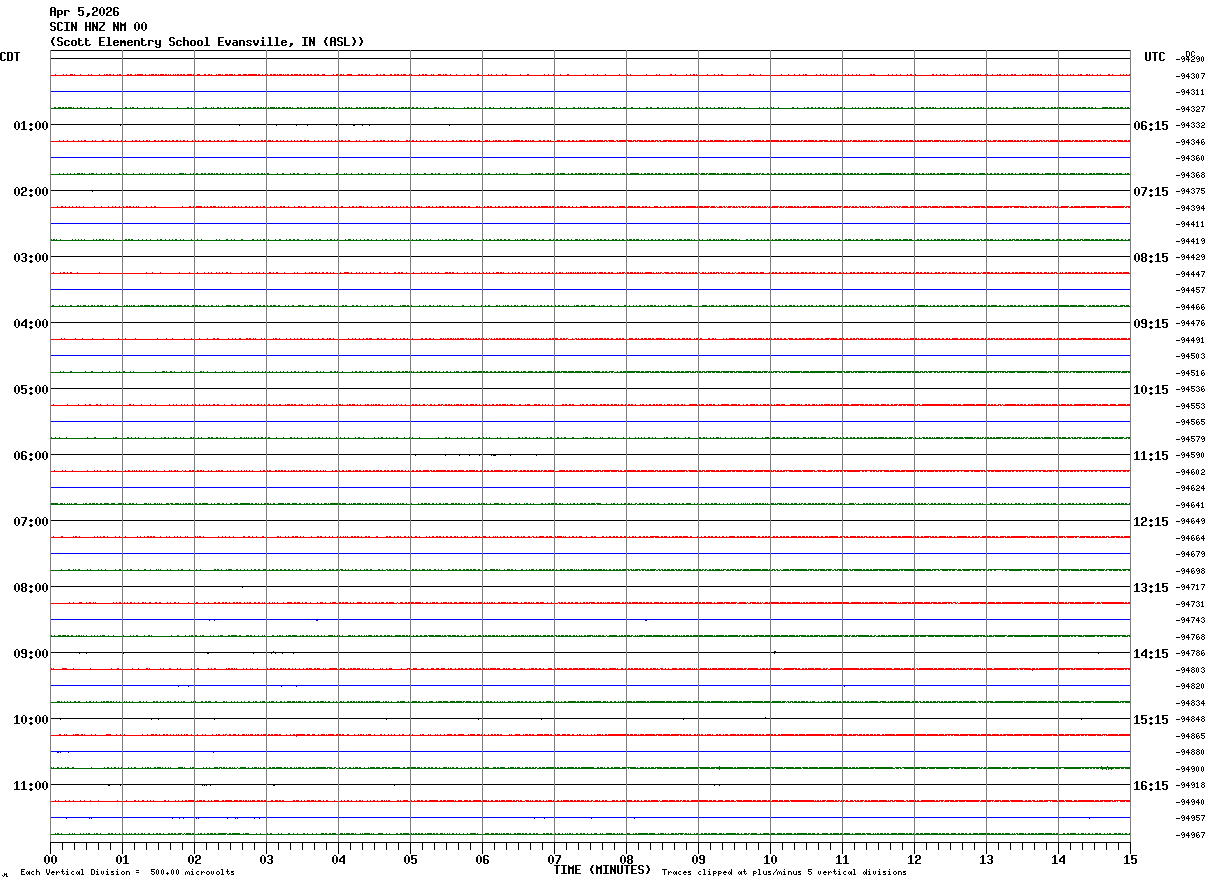Click the UTC time label '12:15'
The image size is (1210, 886).
(1151, 522)
